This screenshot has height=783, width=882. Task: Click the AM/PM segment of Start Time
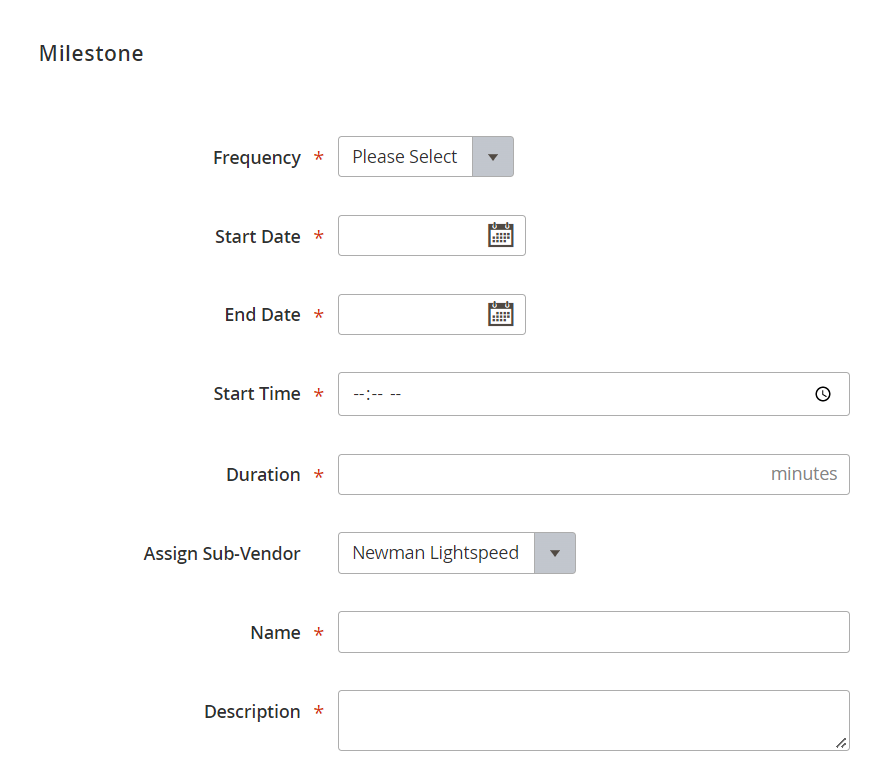395,394
